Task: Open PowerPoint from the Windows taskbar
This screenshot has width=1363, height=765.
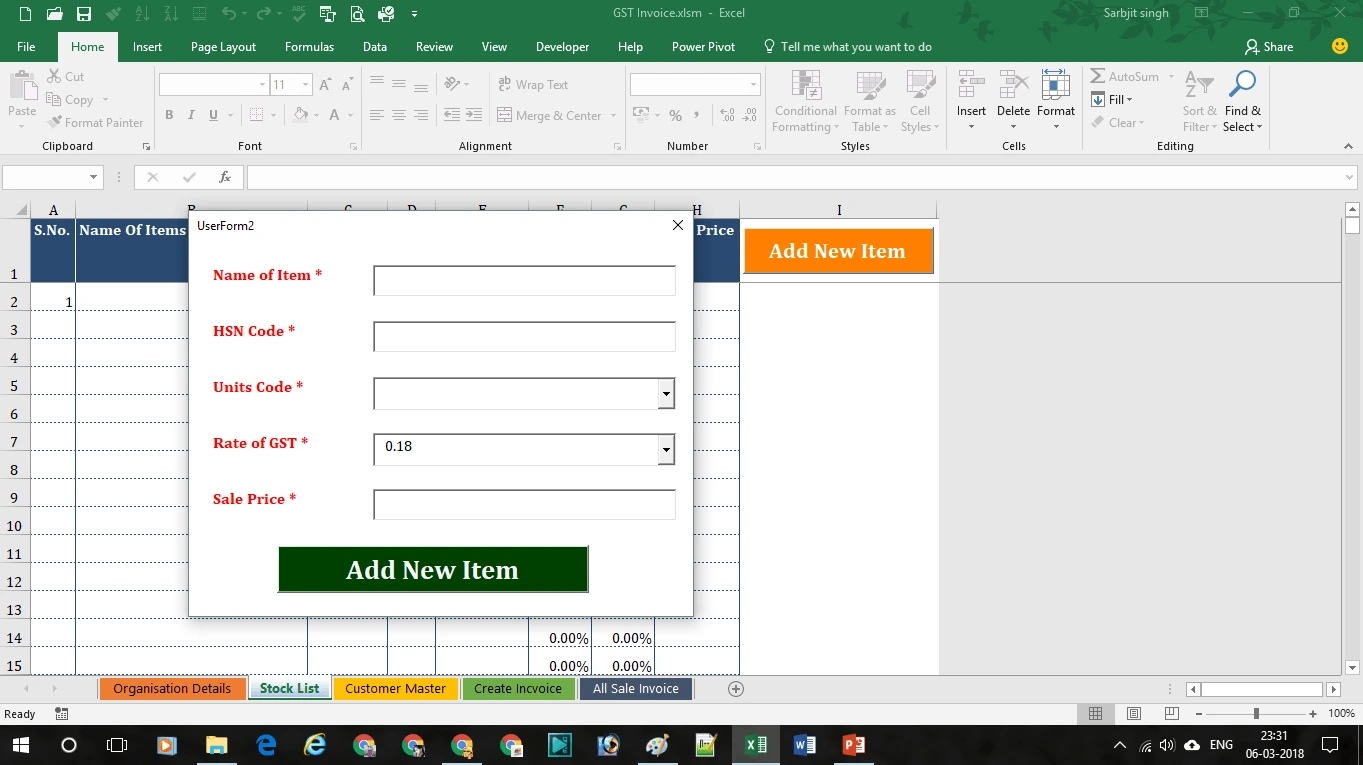Action: (x=853, y=745)
